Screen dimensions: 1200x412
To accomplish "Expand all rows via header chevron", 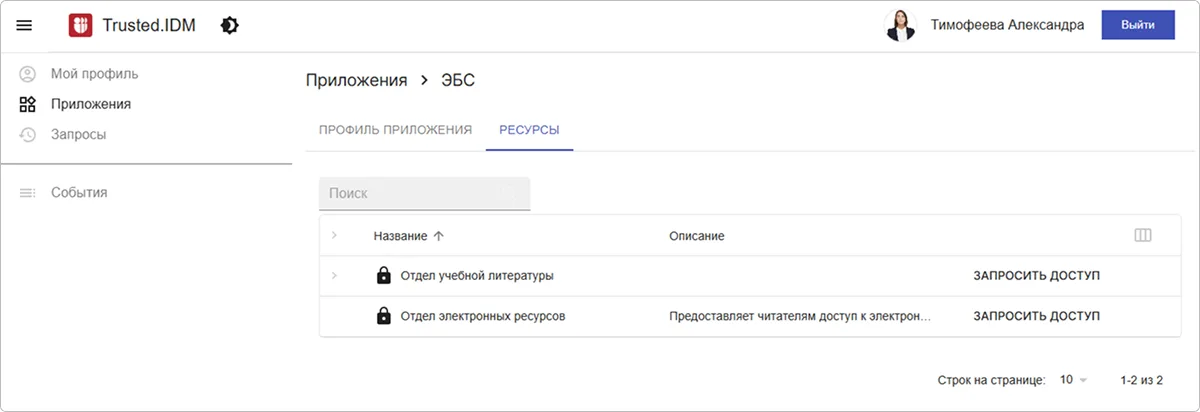I will click(x=334, y=236).
